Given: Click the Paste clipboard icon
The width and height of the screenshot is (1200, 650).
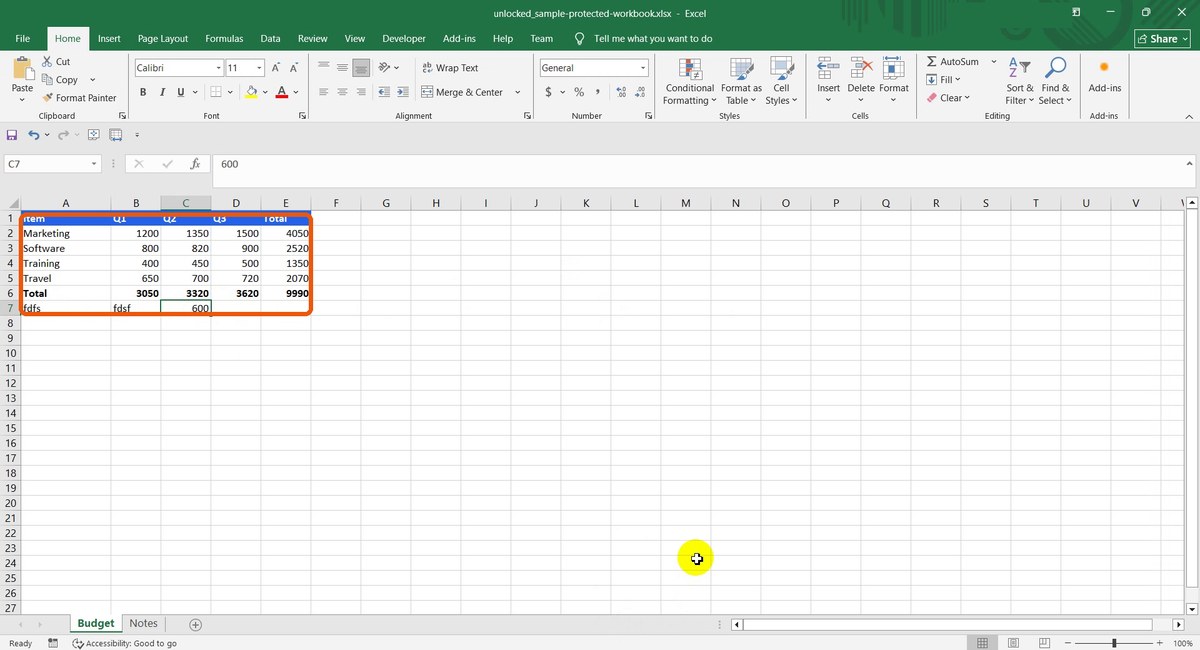Looking at the screenshot, I should (22, 68).
